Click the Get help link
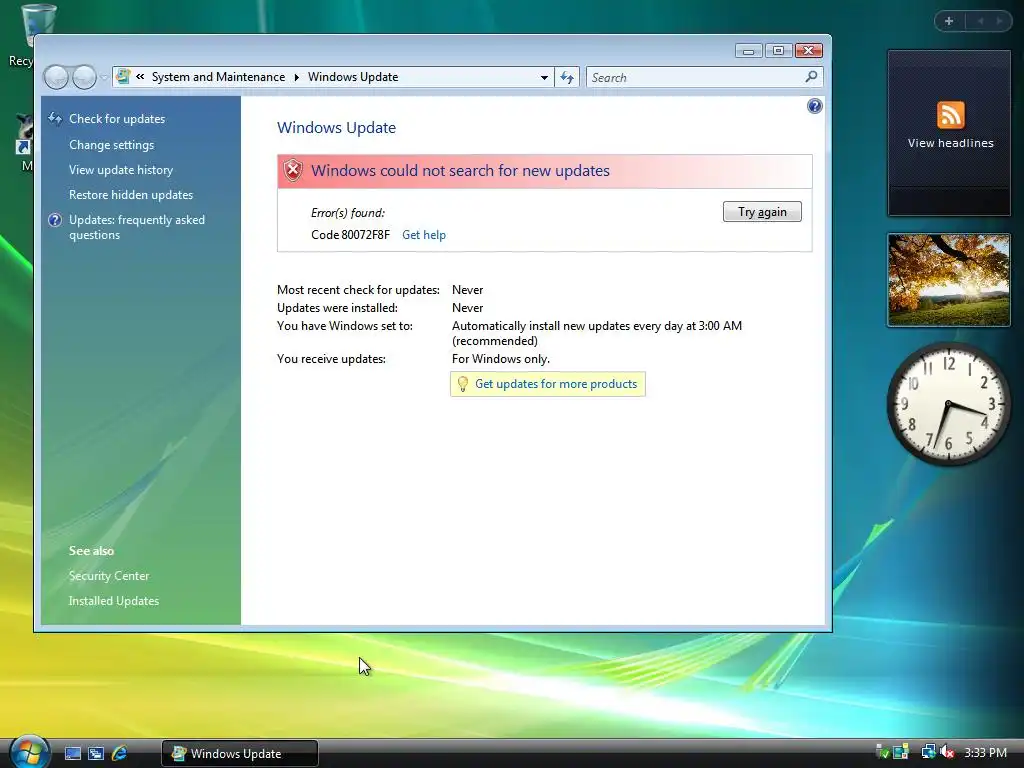The image size is (1024, 768). click(x=424, y=234)
